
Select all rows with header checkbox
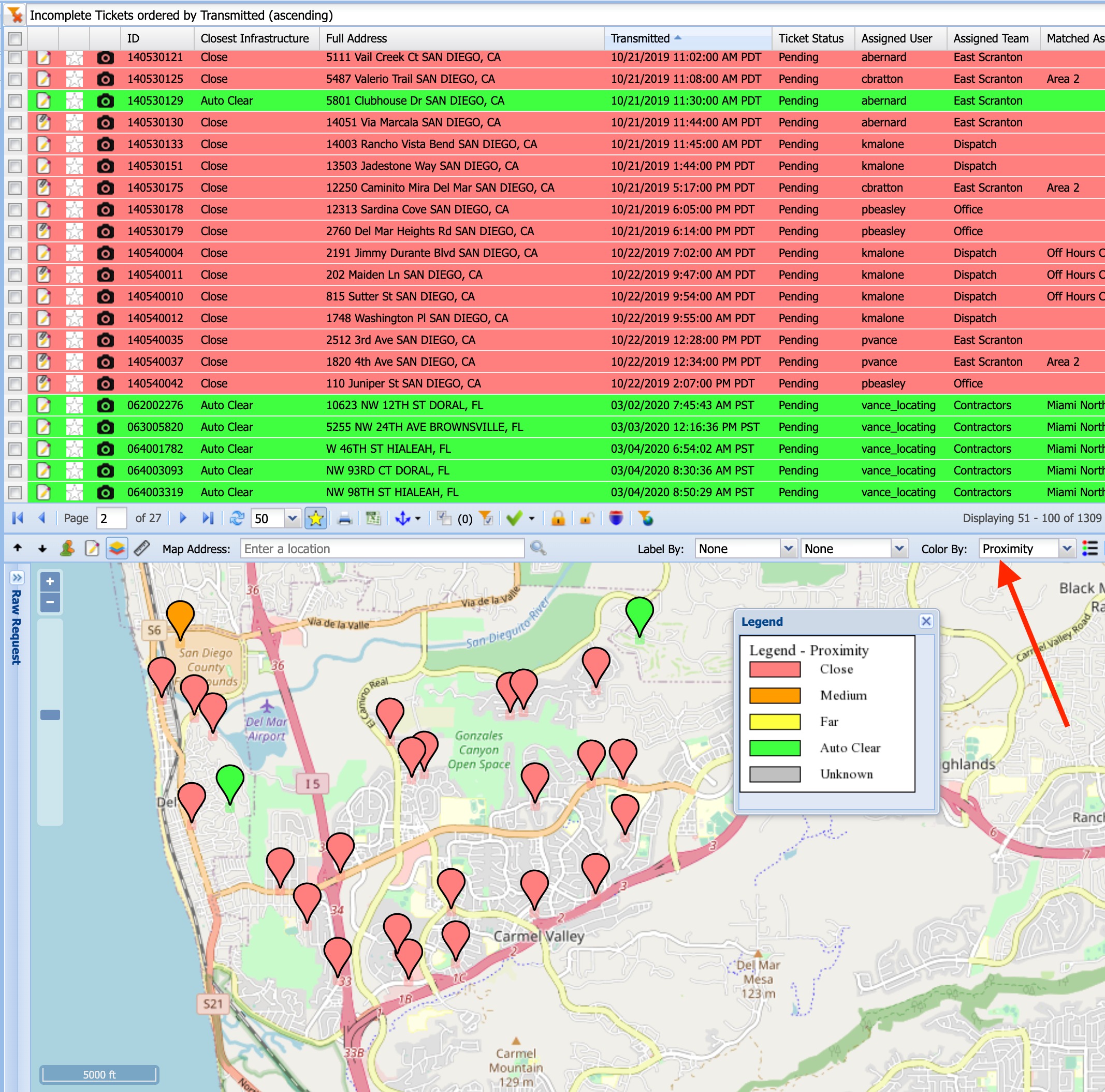(16, 38)
